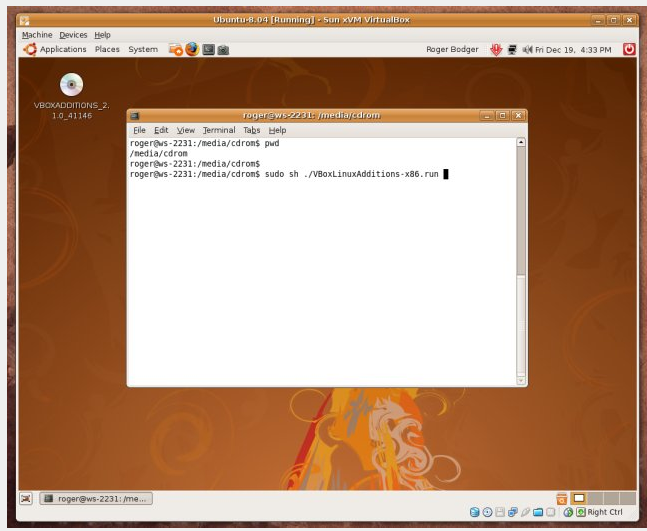Image resolution: width=647 pixels, height=531 pixels.
Task: Click the terminal window menu icon in titlebar
Action: (135, 116)
